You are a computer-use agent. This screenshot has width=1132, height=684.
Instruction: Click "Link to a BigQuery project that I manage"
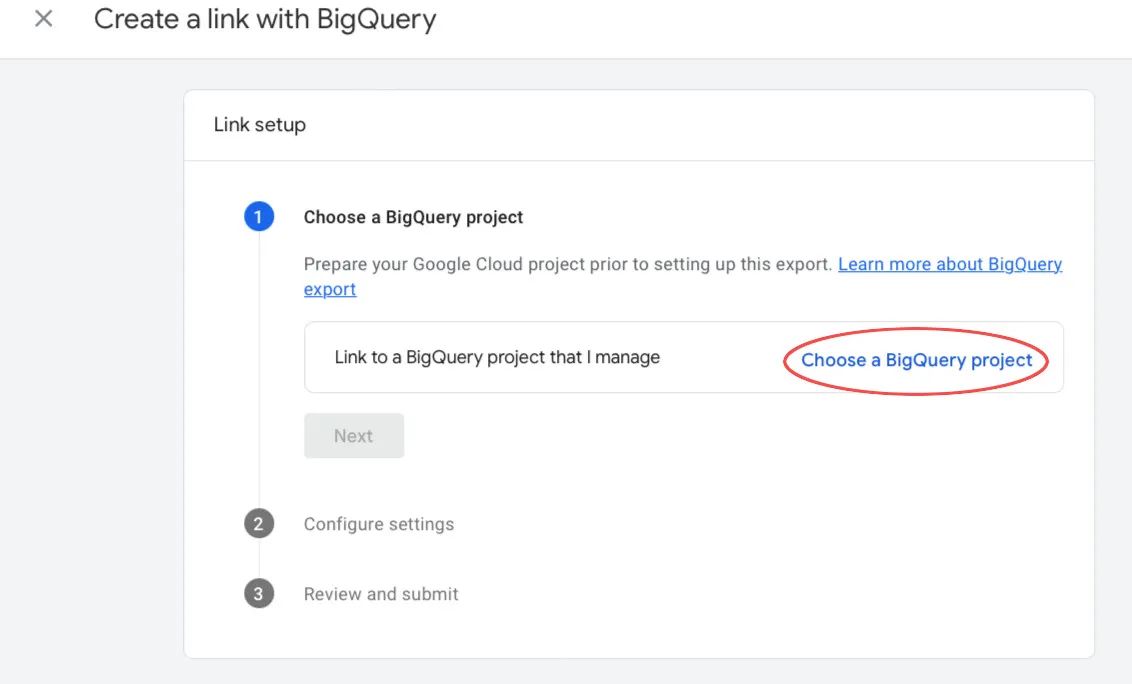coord(497,357)
